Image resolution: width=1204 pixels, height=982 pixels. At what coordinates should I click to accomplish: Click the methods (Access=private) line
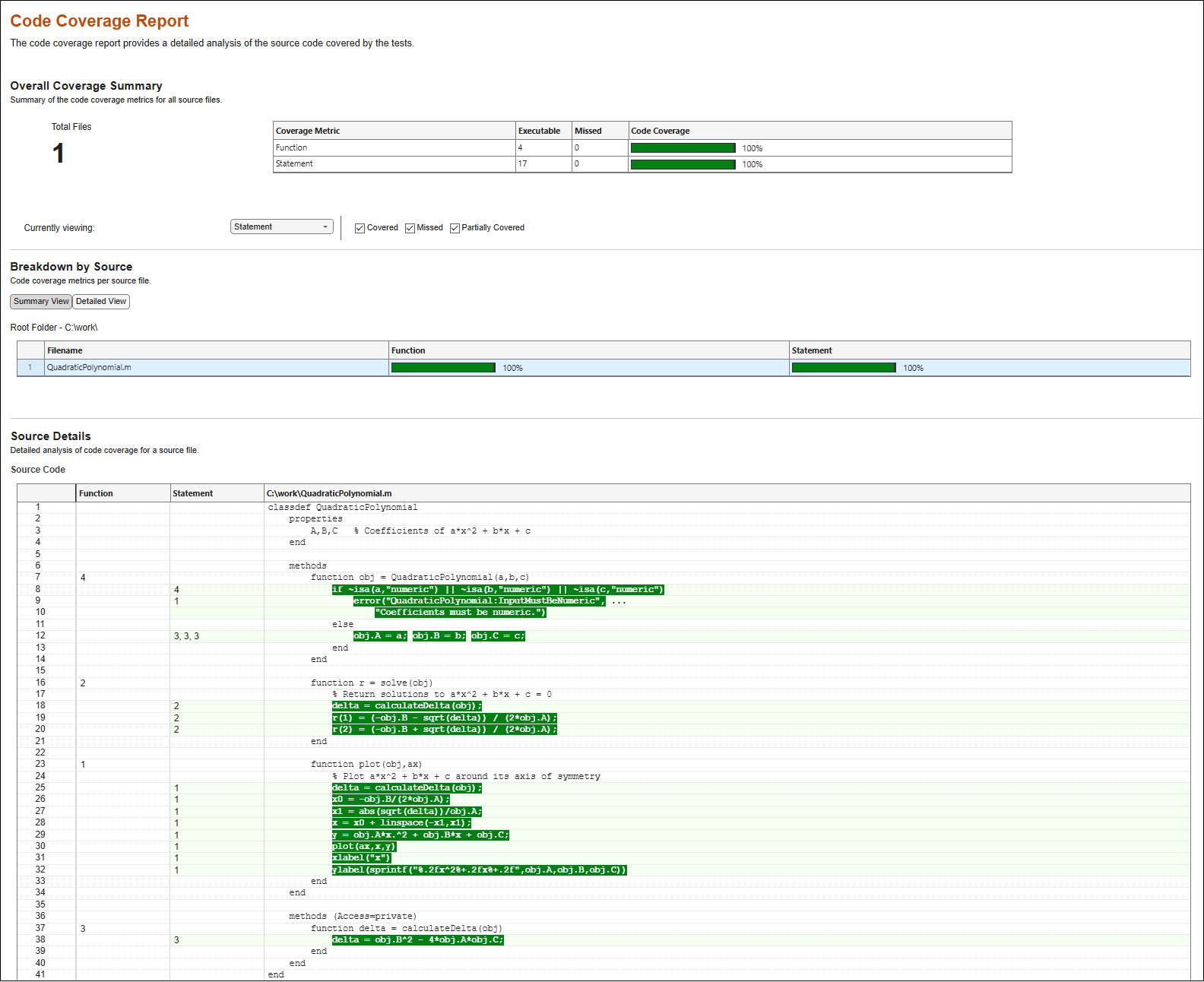click(353, 916)
